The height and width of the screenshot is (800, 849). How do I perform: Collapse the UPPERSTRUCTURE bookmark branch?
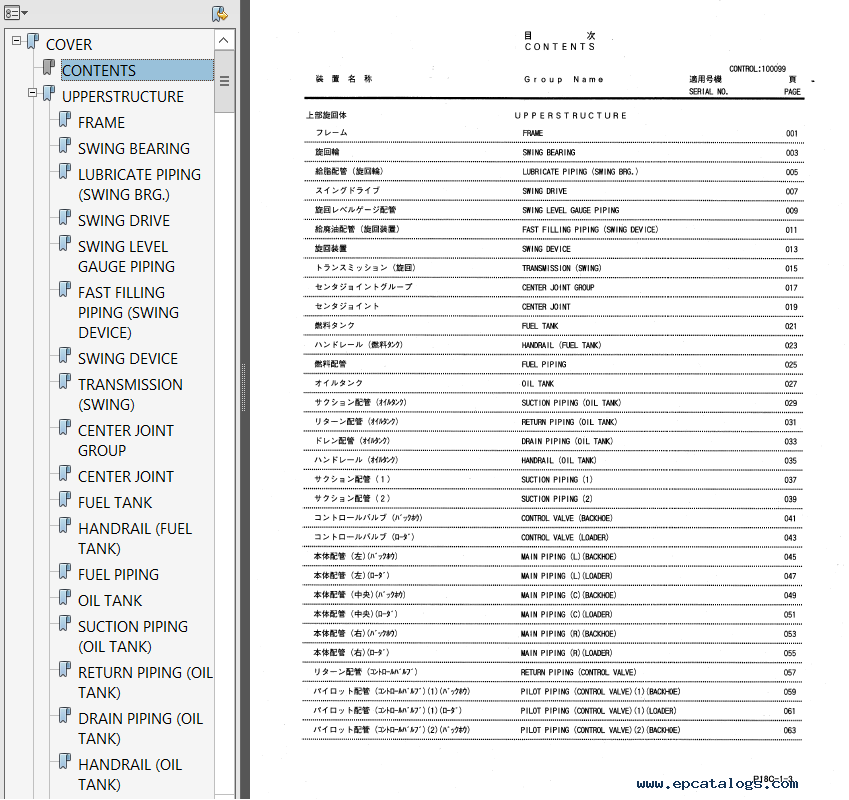32,93
